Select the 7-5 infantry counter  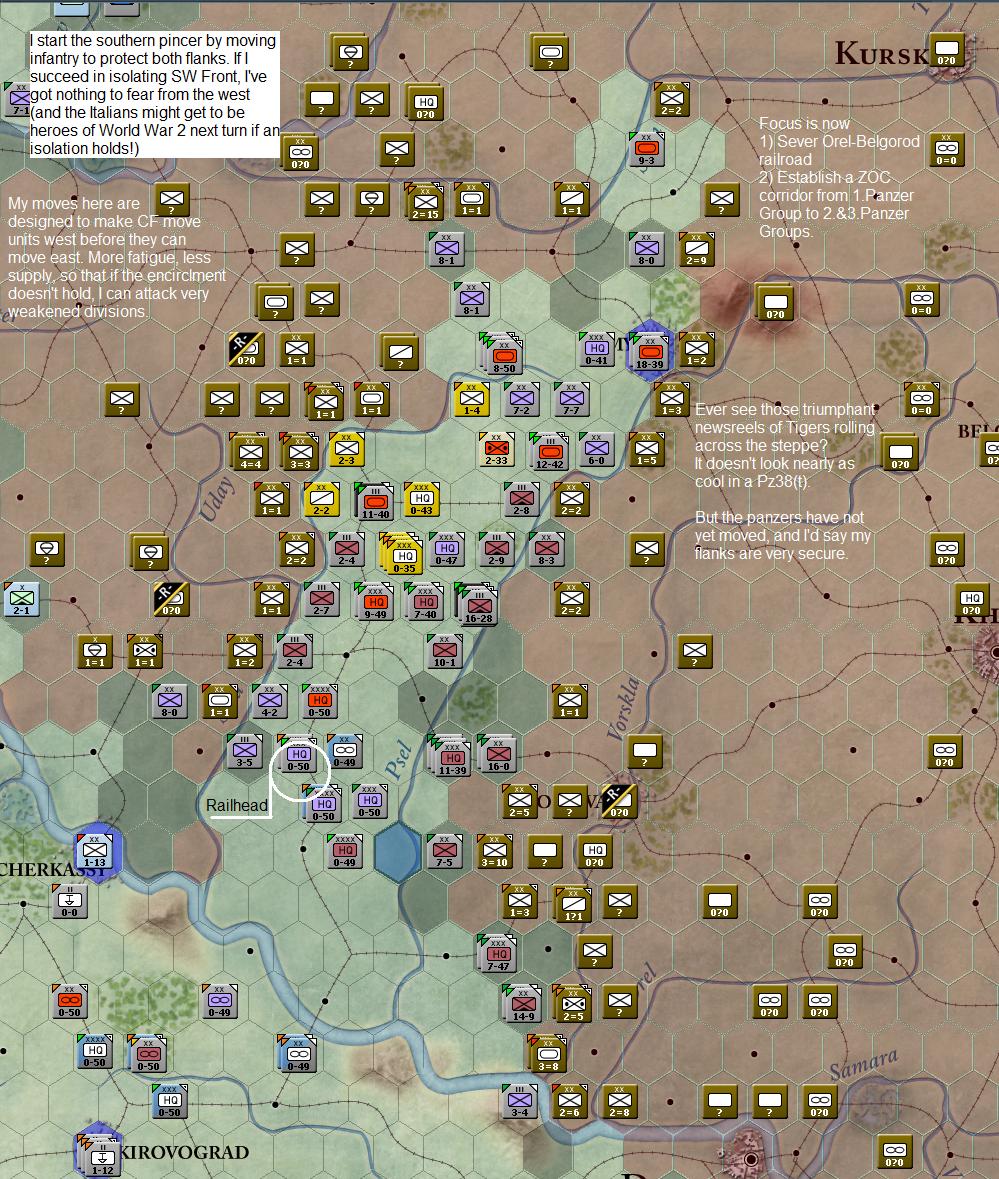click(x=444, y=851)
